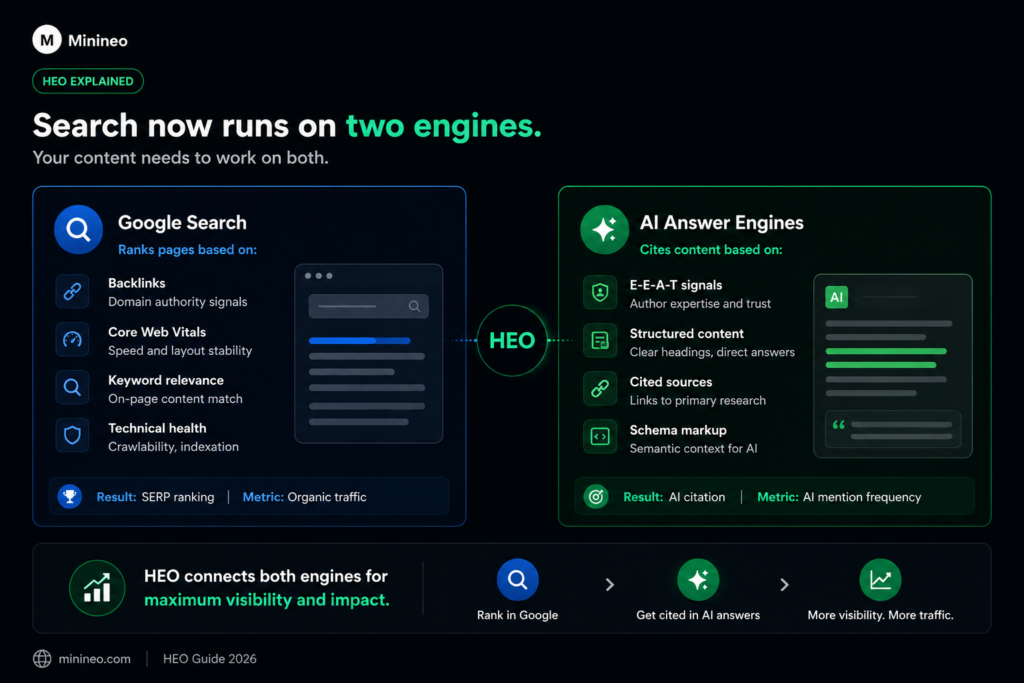Click the quote mark icon in AI mockup
The image size is (1024, 683).
(x=839, y=425)
